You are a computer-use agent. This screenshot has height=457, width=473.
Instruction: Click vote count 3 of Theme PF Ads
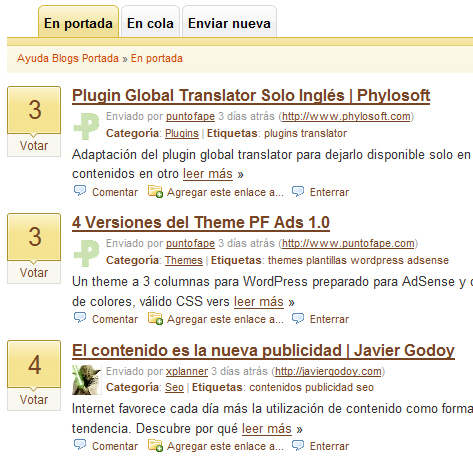(x=34, y=237)
